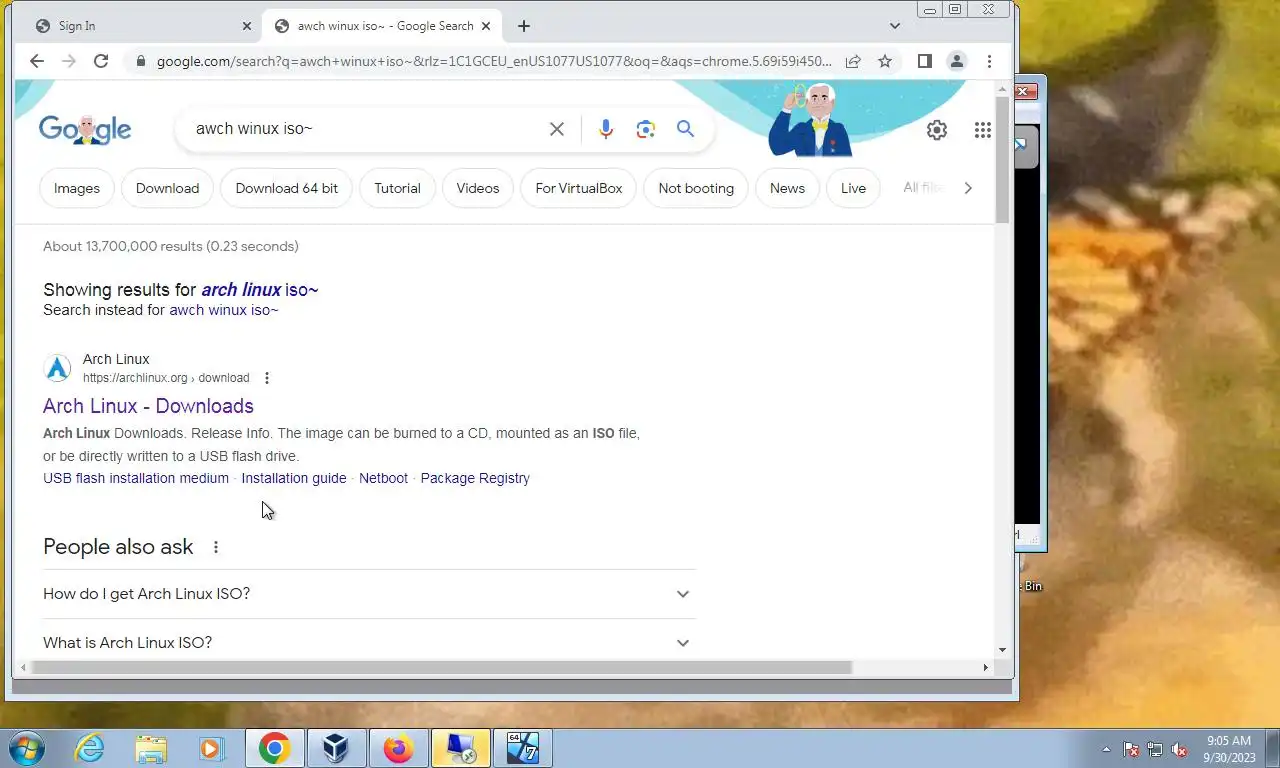Click the Google doodle logo
The image size is (1280, 768).
point(85,130)
